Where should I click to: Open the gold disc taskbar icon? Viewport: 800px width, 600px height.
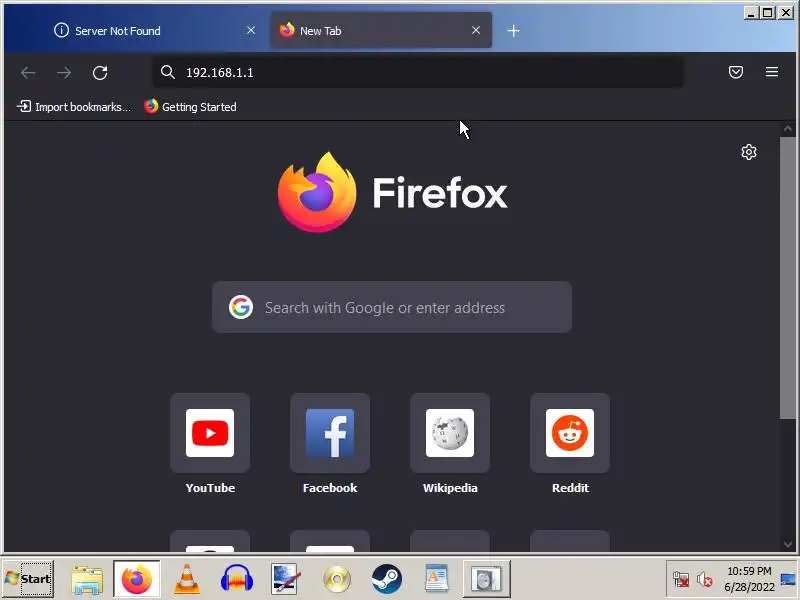click(x=337, y=580)
